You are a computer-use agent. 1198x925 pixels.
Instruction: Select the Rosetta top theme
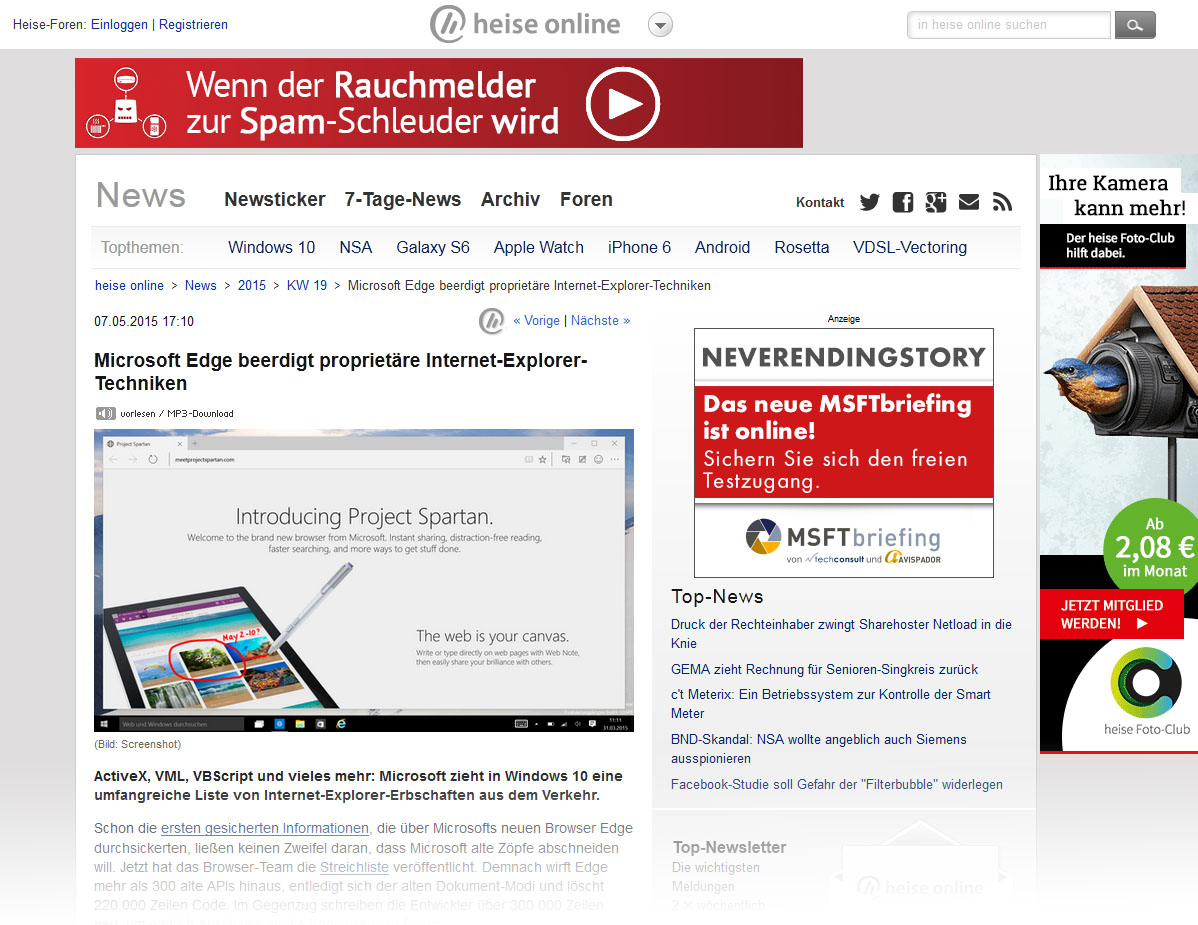801,247
